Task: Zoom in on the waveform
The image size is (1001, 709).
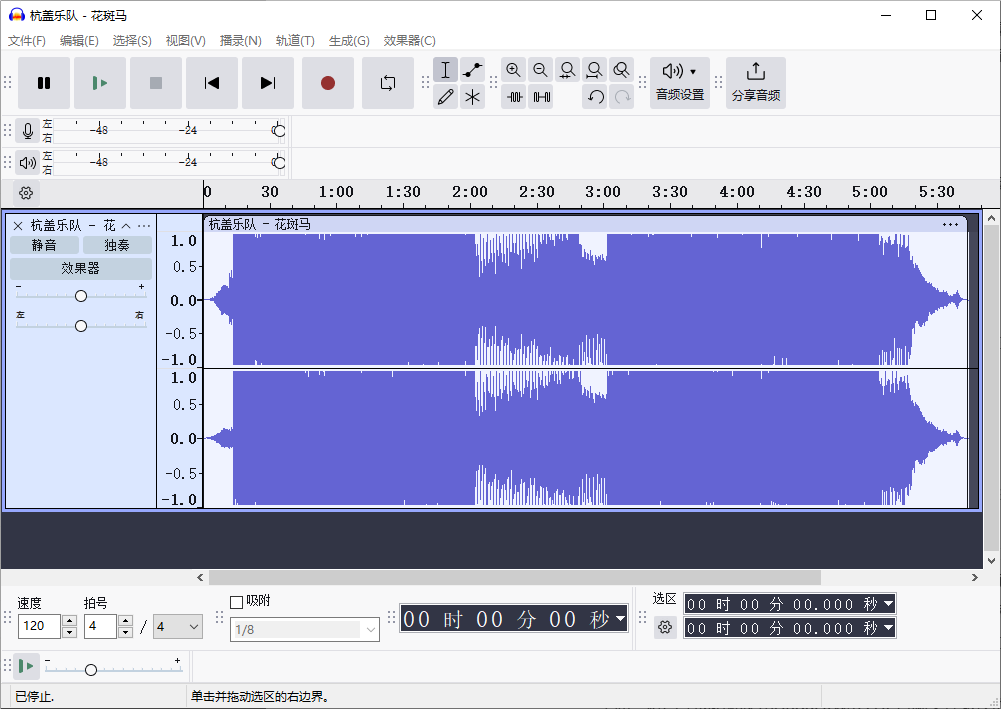Action: coord(513,69)
